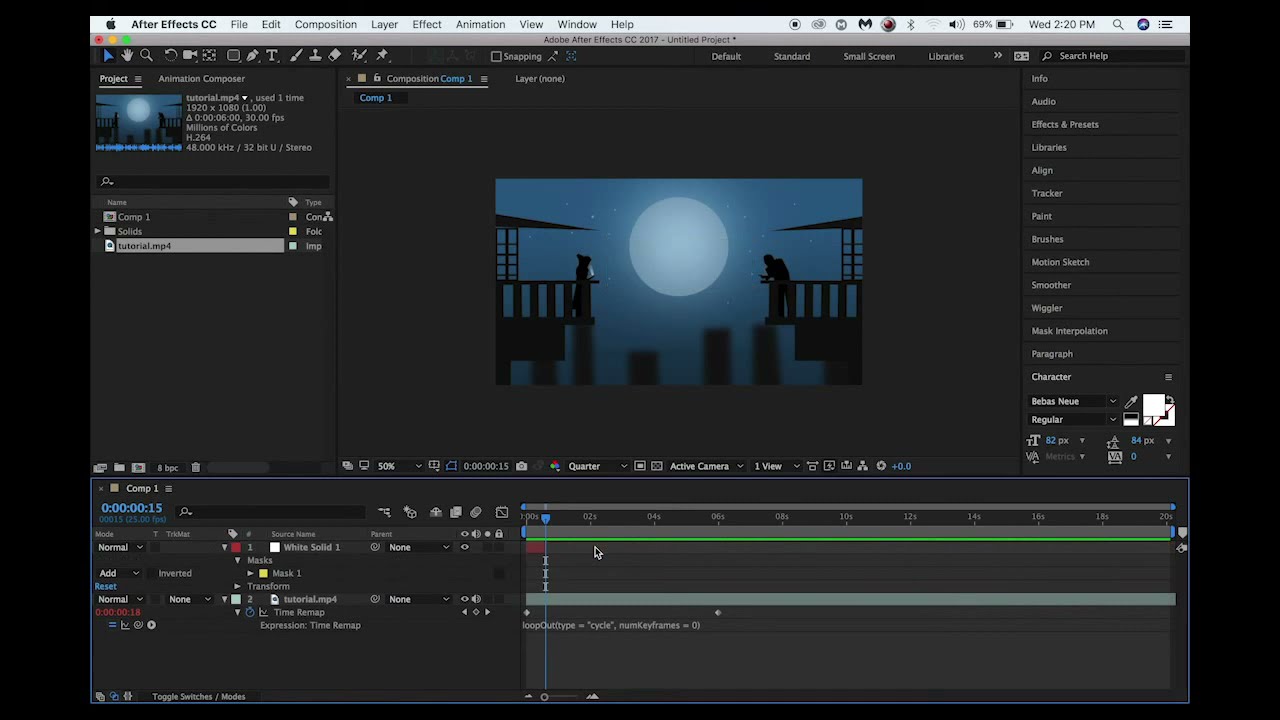The width and height of the screenshot is (1280, 720).
Task: Select the Selection arrow tool
Action: [x=108, y=56]
